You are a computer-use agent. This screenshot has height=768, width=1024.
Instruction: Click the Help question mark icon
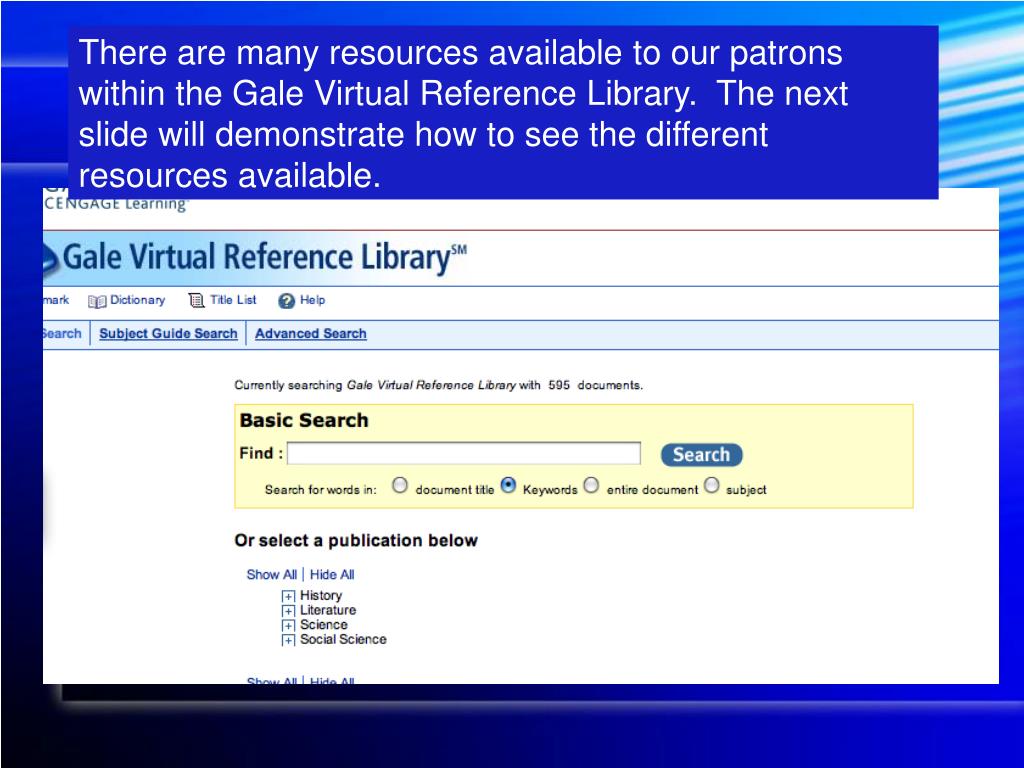point(286,300)
